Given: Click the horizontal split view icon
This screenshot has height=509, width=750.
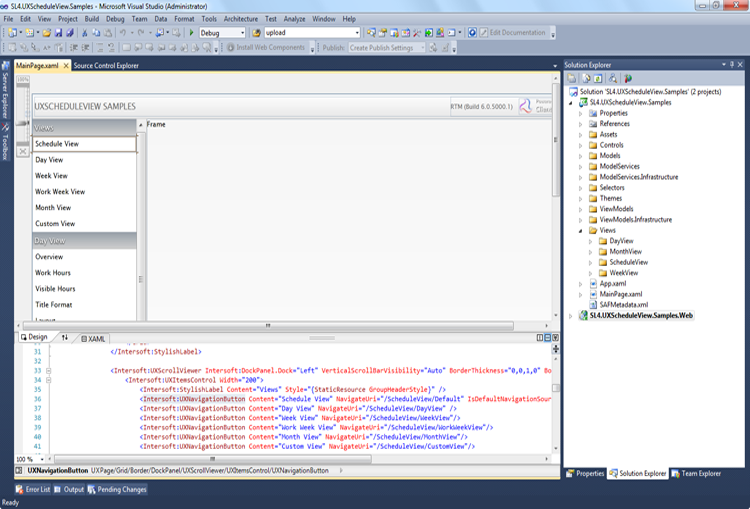Looking at the screenshot, I should tap(548, 338).
